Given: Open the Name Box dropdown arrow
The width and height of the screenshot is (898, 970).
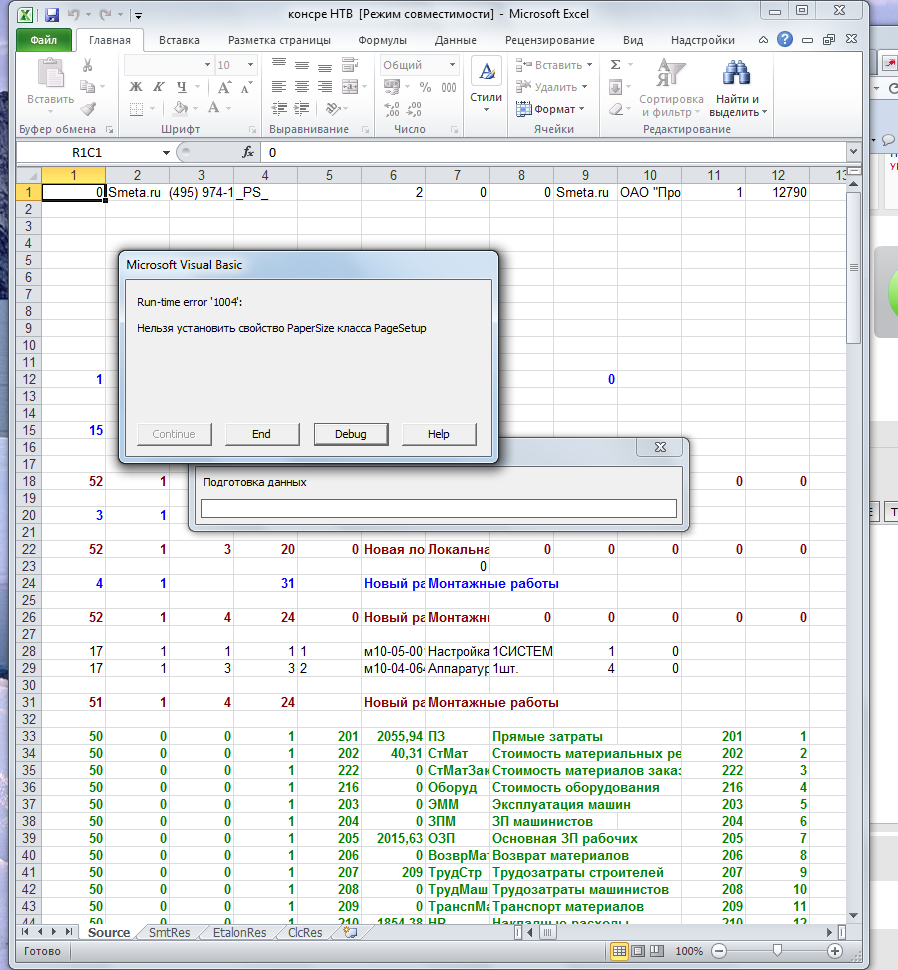Looking at the screenshot, I should [167, 153].
